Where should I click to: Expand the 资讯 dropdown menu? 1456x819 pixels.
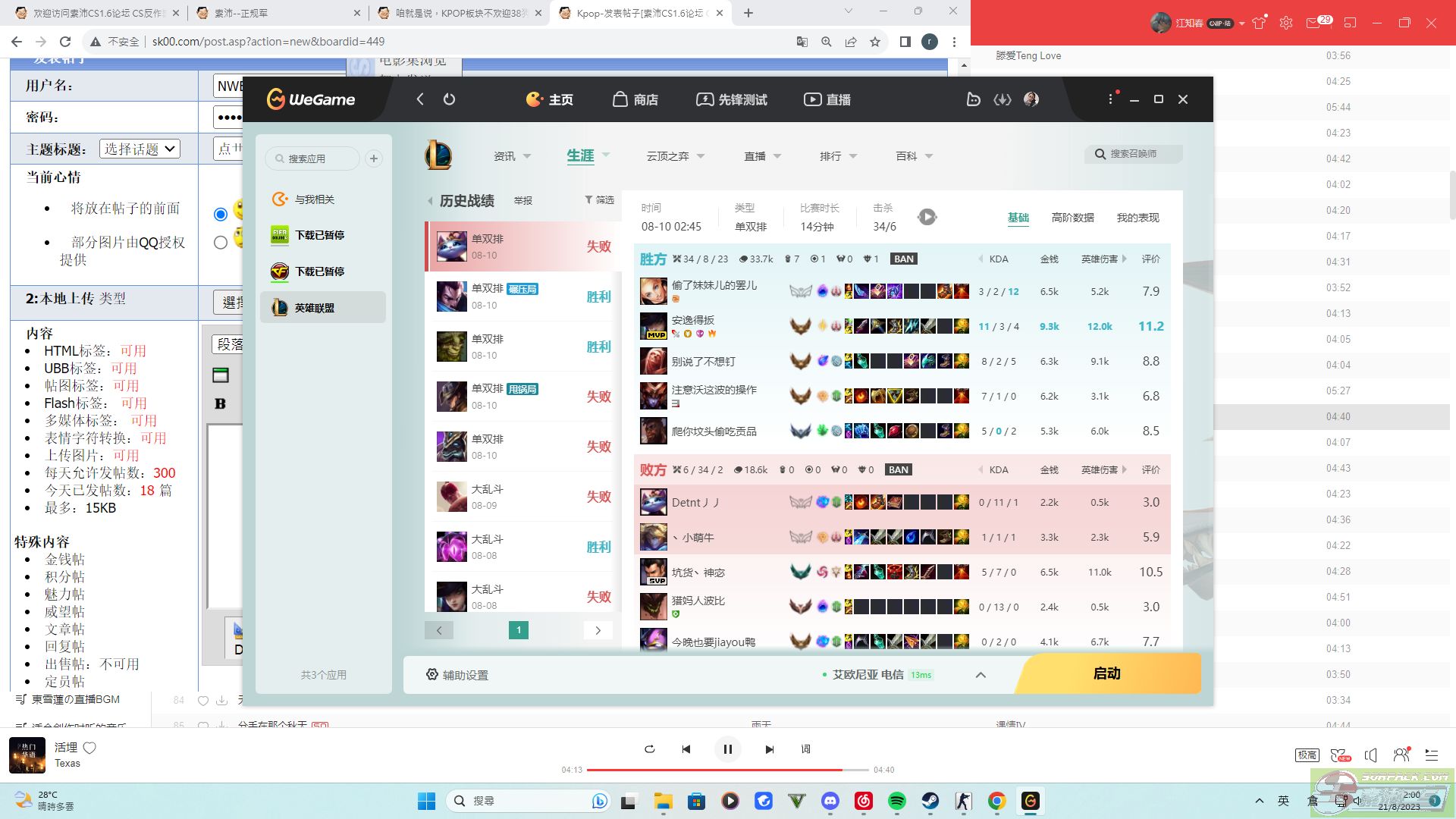[x=512, y=156]
